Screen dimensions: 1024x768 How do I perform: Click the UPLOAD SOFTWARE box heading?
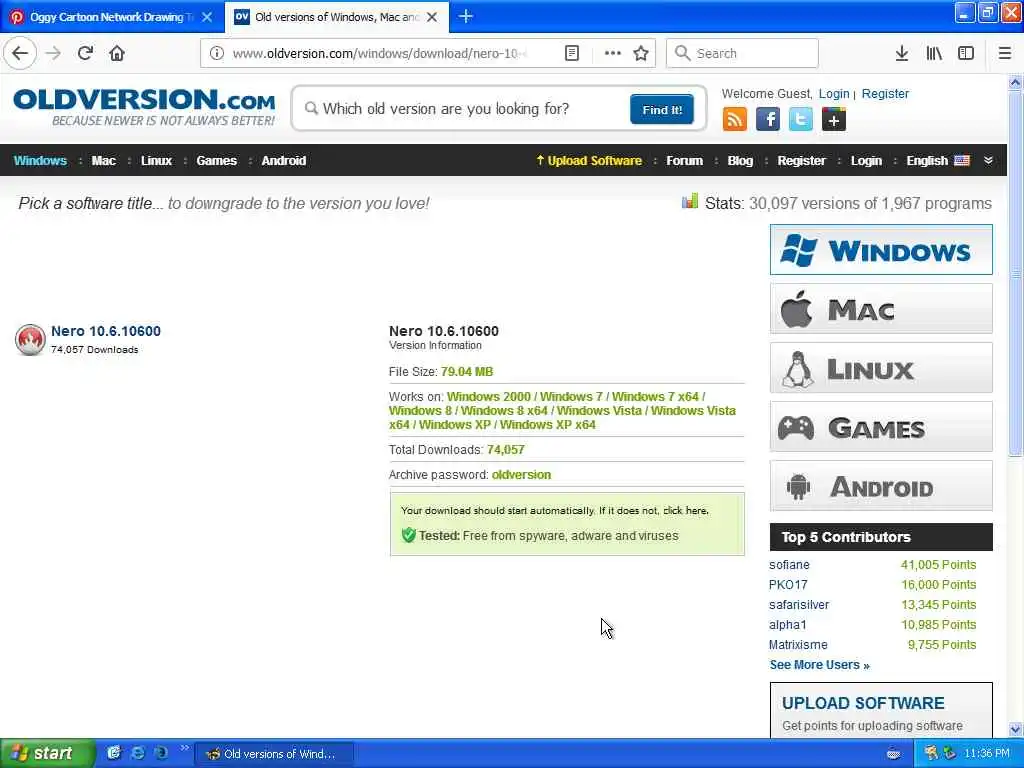pos(863,703)
